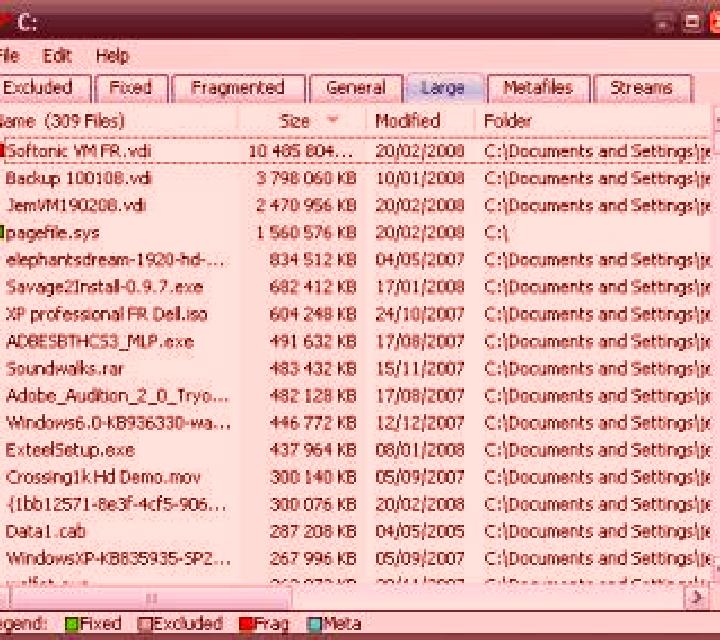Click the horizontal scrollbar thumb

pyautogui.click(x=151, y=598)
